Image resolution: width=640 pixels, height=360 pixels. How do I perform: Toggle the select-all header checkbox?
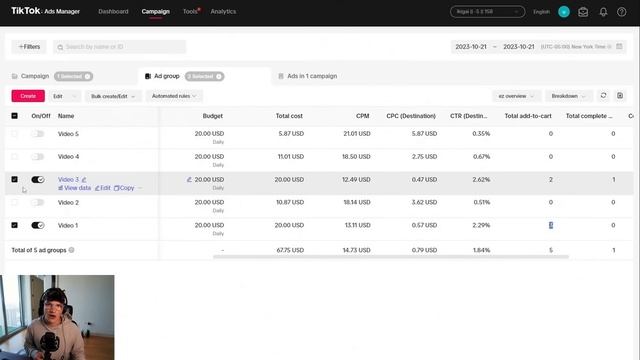pos(14,116)
